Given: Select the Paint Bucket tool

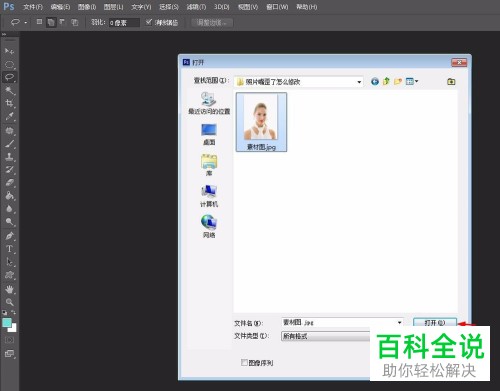Looking at the screenshot, I should point(9,196).
